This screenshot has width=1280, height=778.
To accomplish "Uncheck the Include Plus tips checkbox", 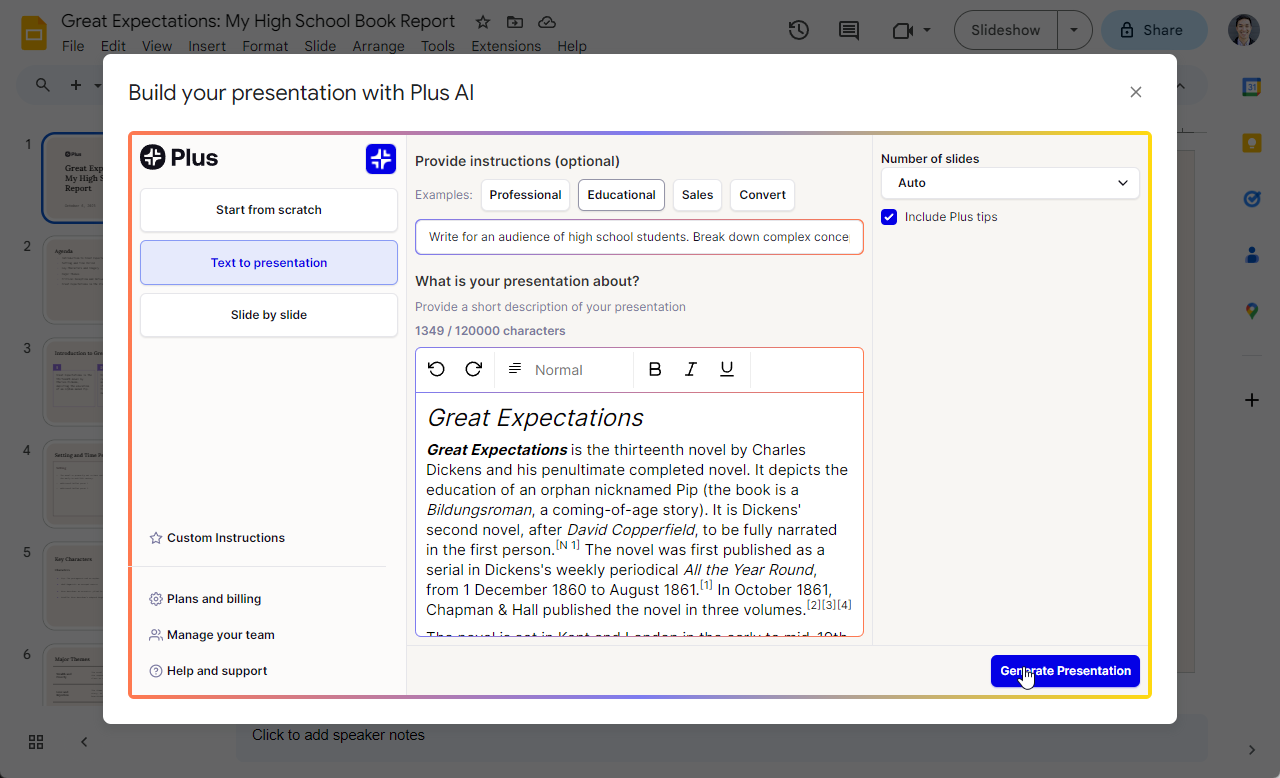I will (889, 217).
